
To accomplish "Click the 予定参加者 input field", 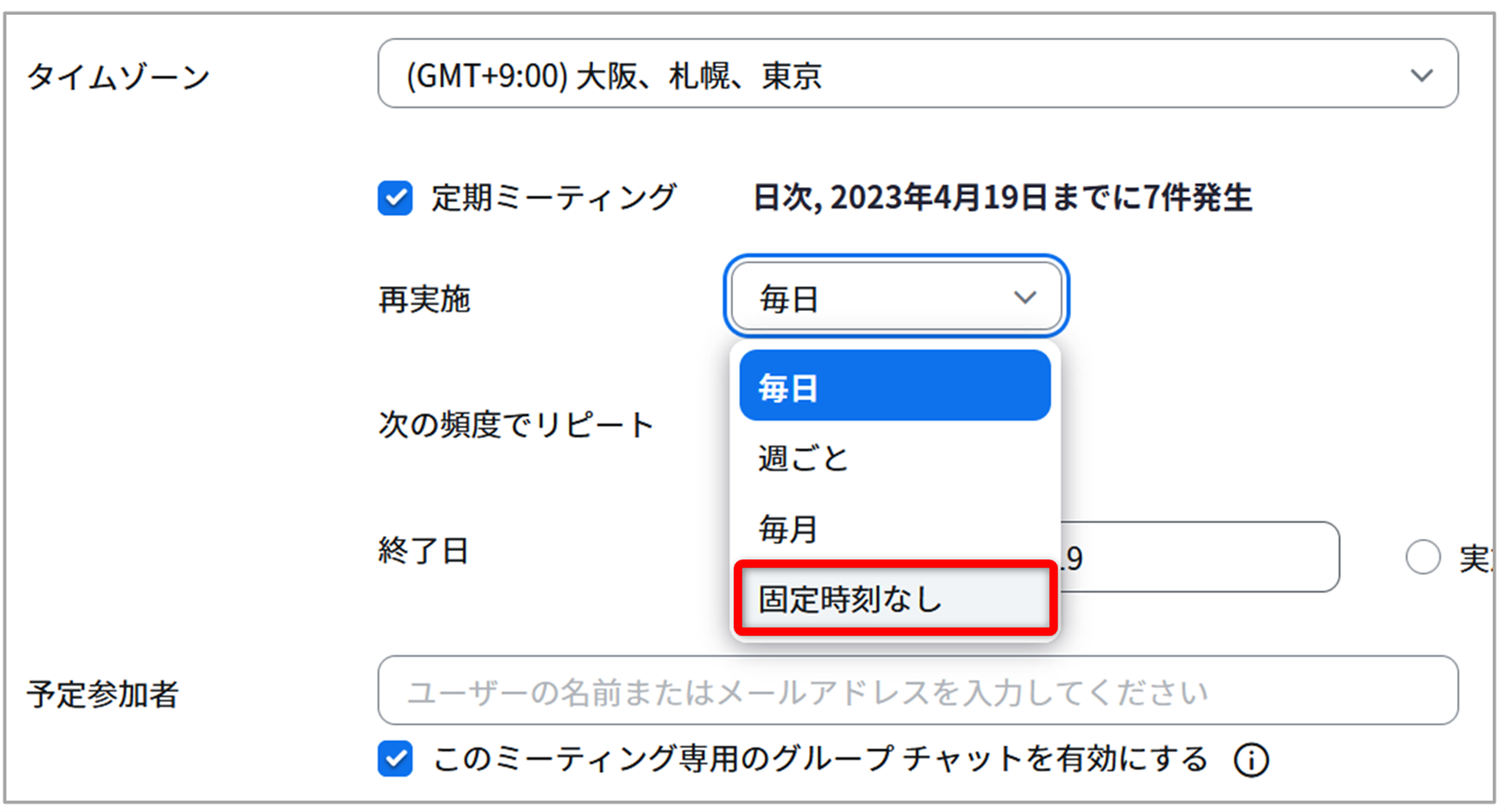I will tap(918, 690).
